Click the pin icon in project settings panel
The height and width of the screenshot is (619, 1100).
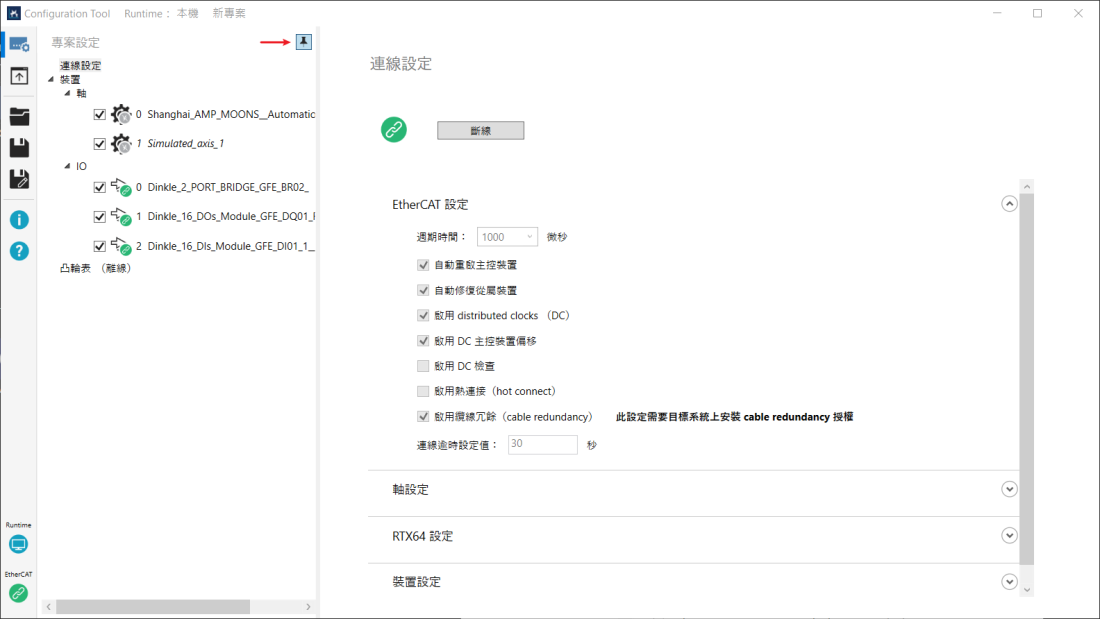click(303, 42)
